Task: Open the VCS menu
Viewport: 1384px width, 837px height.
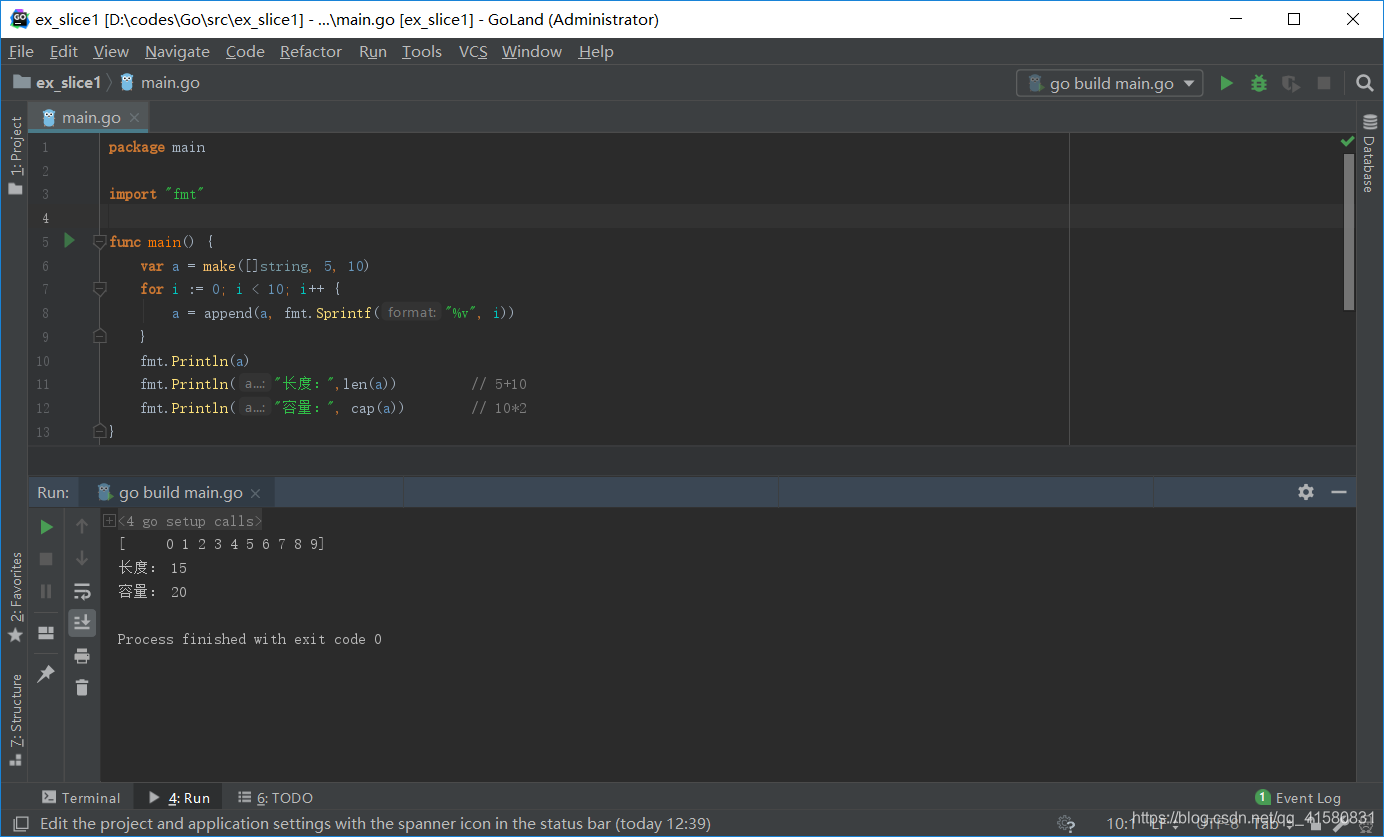Action: tap(473, 51)
